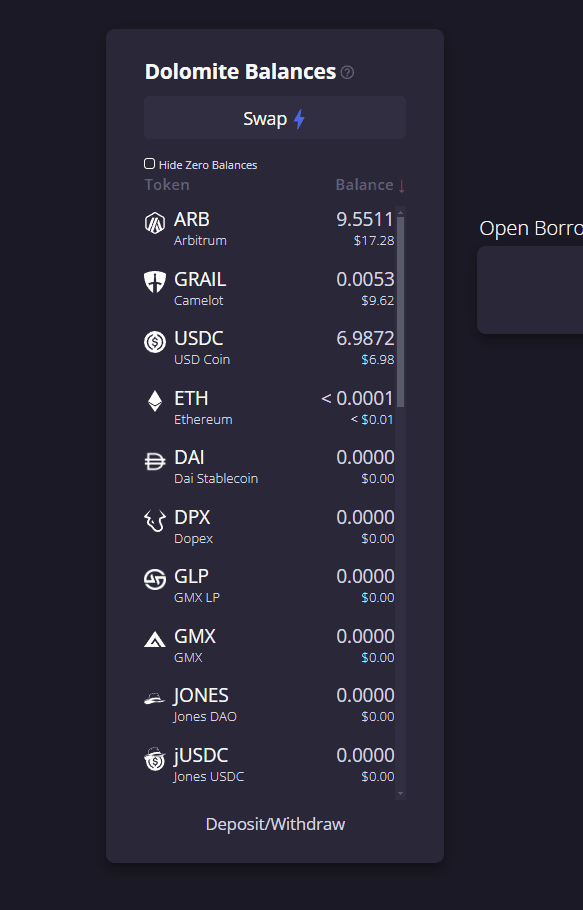The image size is (583, 910).
Task: Click the DPX Dopex bull icon
Action: click(154, 521)
